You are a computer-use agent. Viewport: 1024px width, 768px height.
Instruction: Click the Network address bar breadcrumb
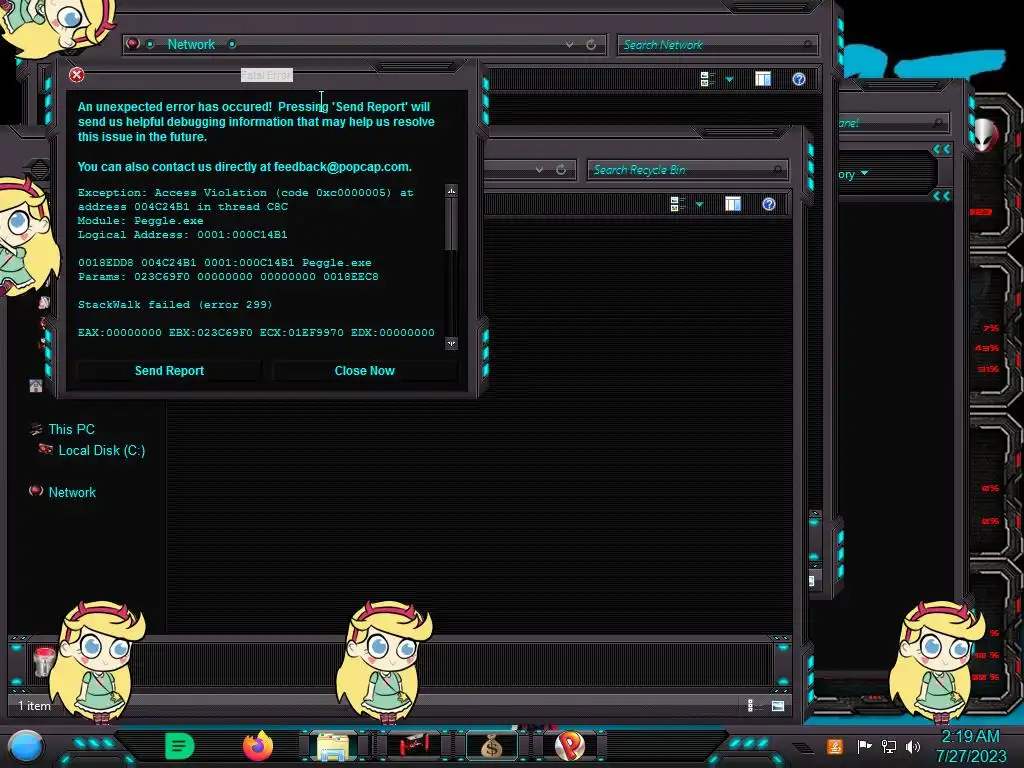[x=191, y=44]
